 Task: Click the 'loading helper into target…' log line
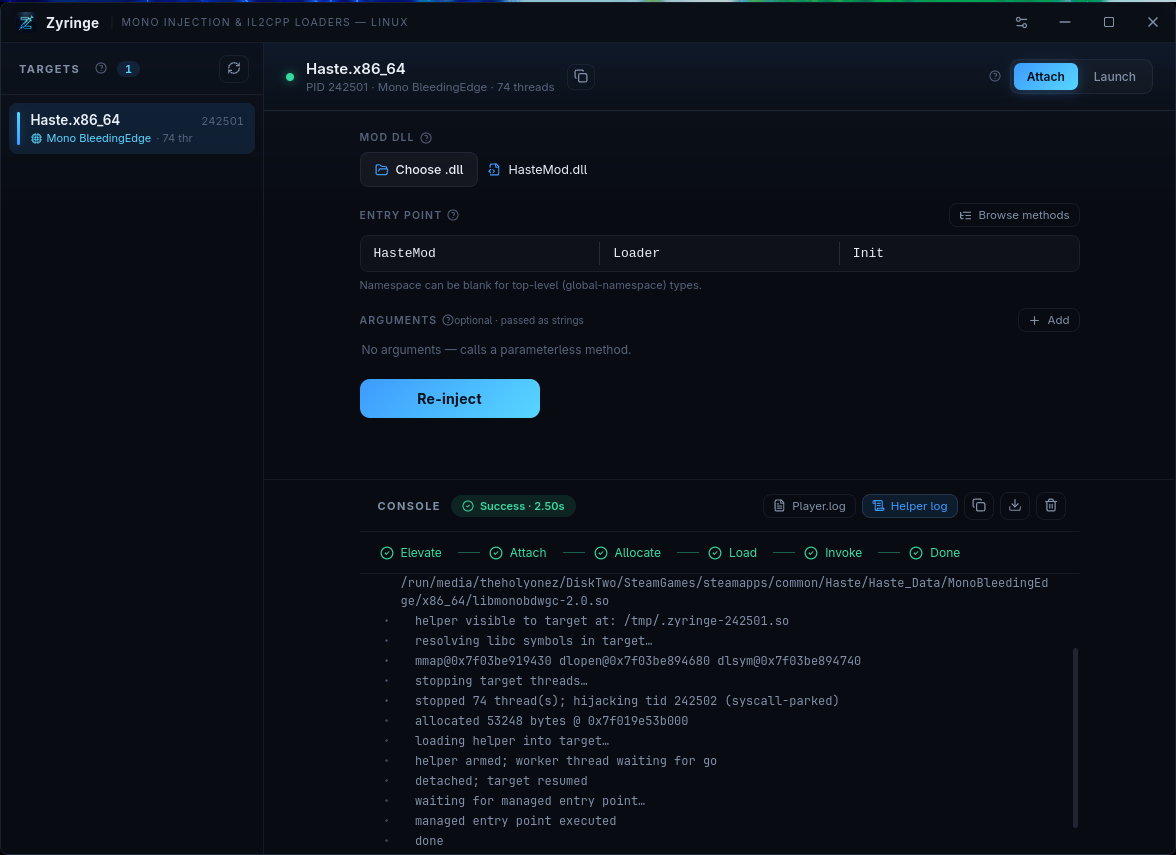(512, 741)
